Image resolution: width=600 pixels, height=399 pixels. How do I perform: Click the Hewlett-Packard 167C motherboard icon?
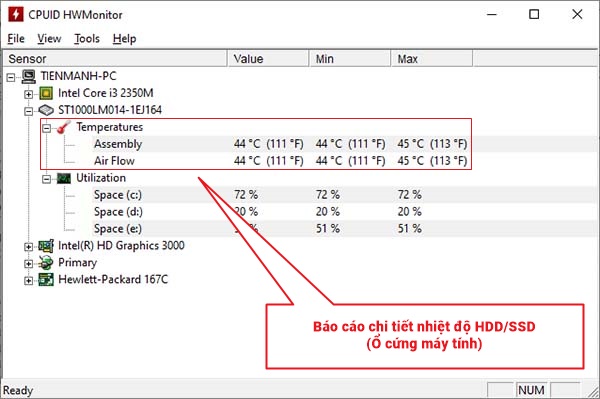coord(46,280)
